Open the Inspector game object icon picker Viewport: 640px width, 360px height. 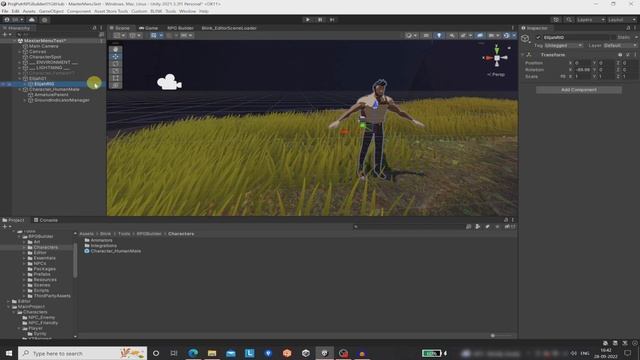point(526,39)
